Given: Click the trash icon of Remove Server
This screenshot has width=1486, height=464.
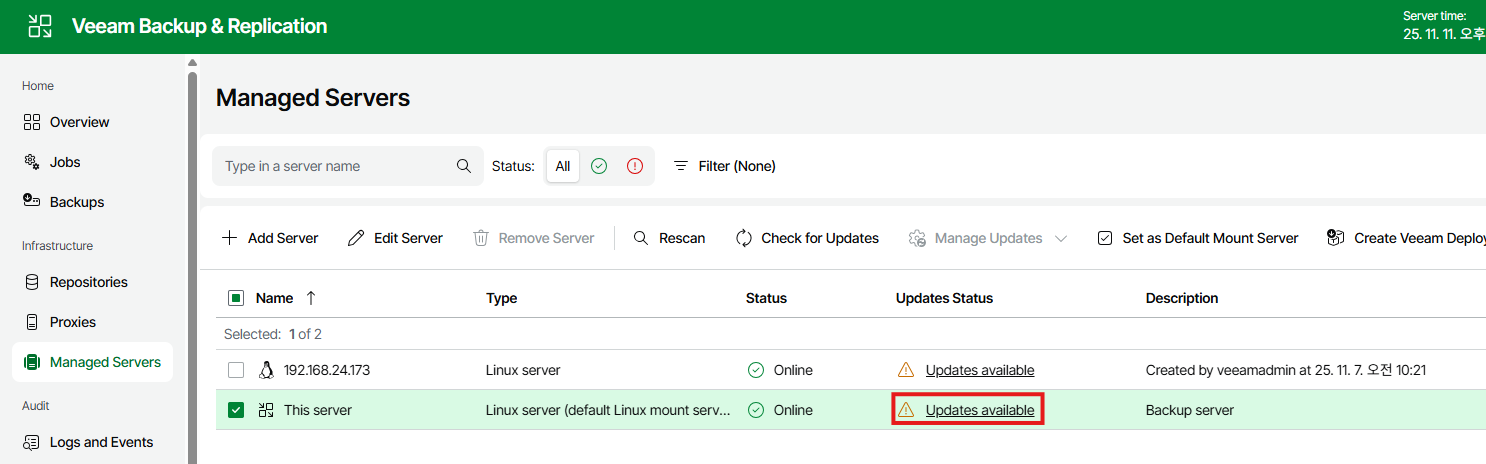Looking at the screenshot, I should pyautogui.click(x=481, y=238).
